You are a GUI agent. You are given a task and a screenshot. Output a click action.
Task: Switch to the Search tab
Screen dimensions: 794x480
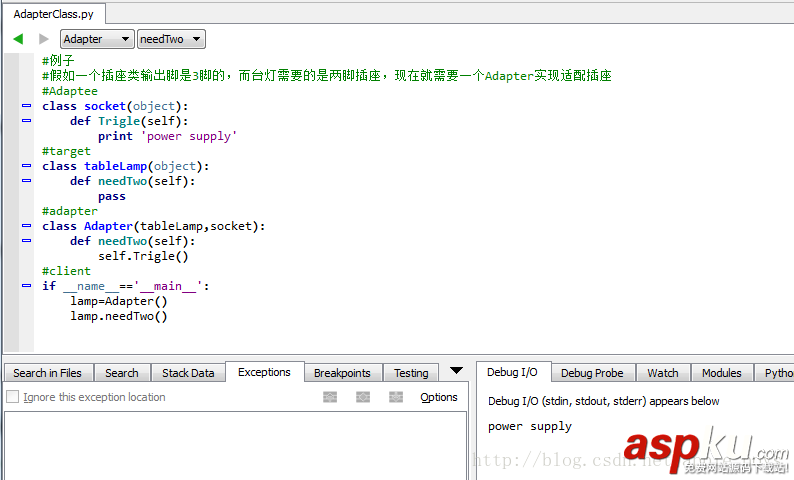coord(122,373)
